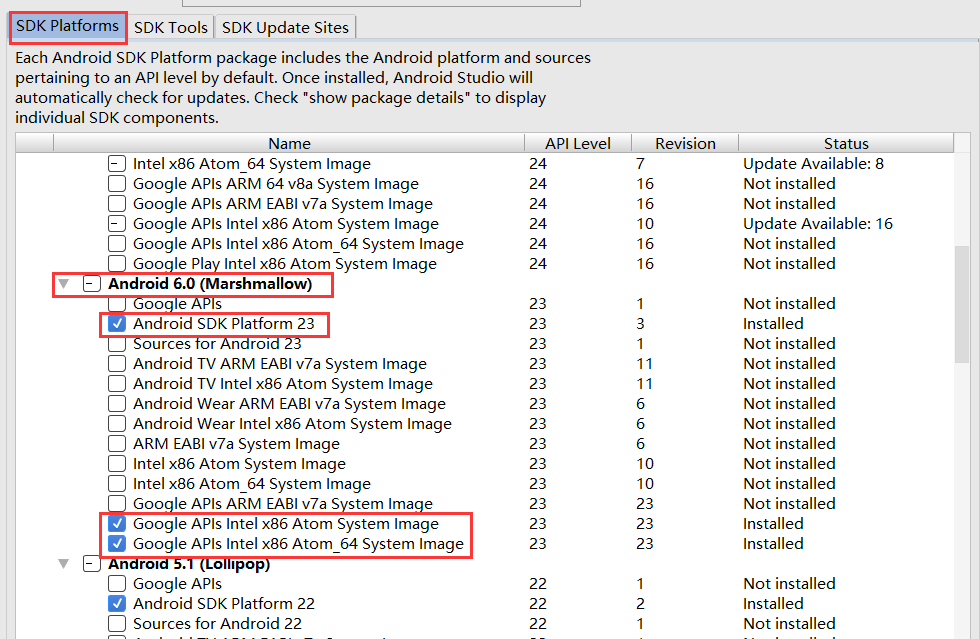
Task: Check ARM EABI v7a System Image API 23
Action: click(117, 444)
